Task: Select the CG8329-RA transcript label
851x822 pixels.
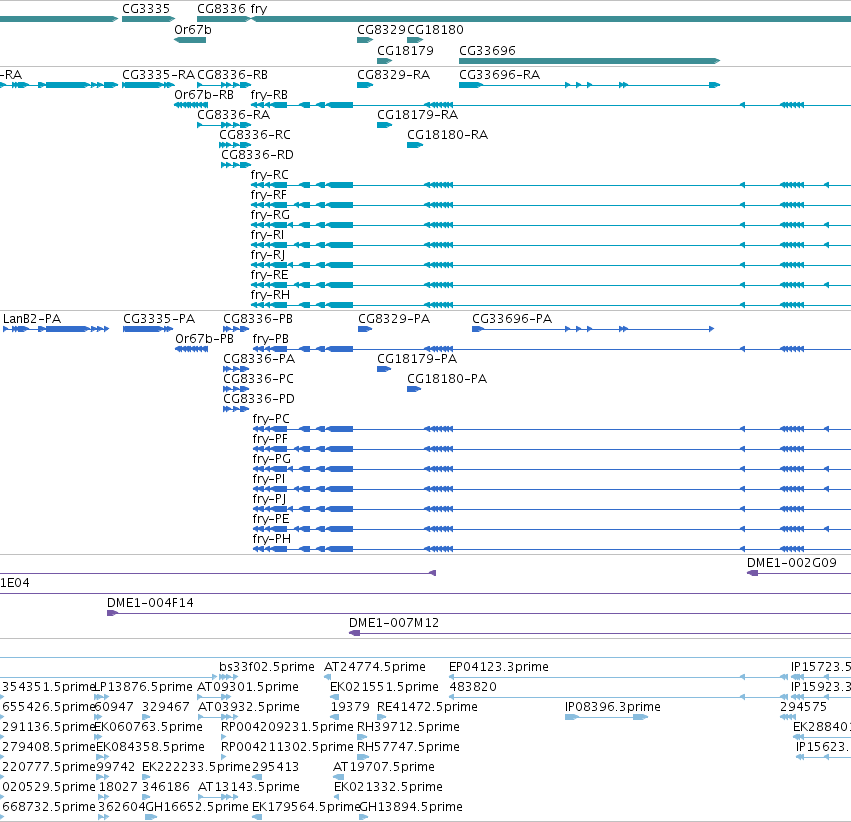Action: pyautogui.click(x=393, y=75)
